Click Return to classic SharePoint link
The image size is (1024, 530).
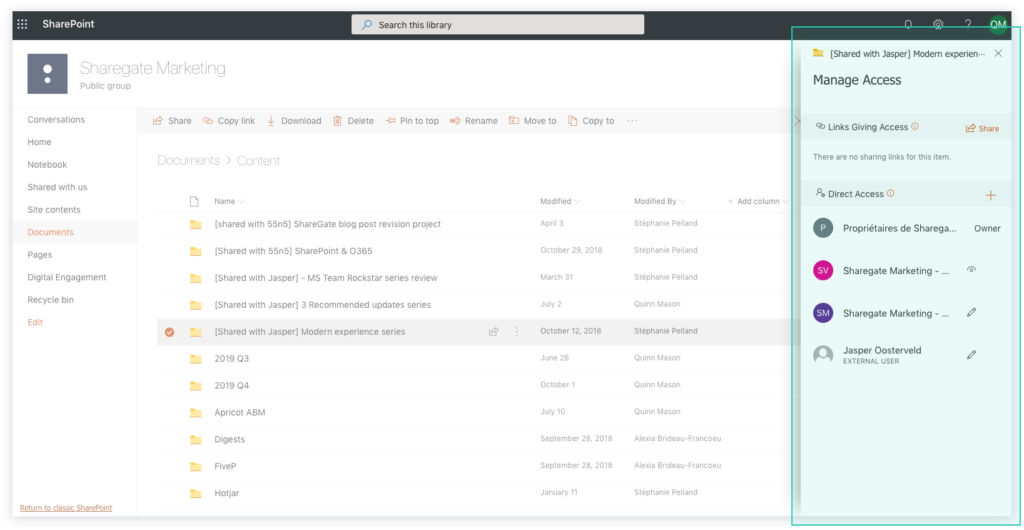click(66, 508)
